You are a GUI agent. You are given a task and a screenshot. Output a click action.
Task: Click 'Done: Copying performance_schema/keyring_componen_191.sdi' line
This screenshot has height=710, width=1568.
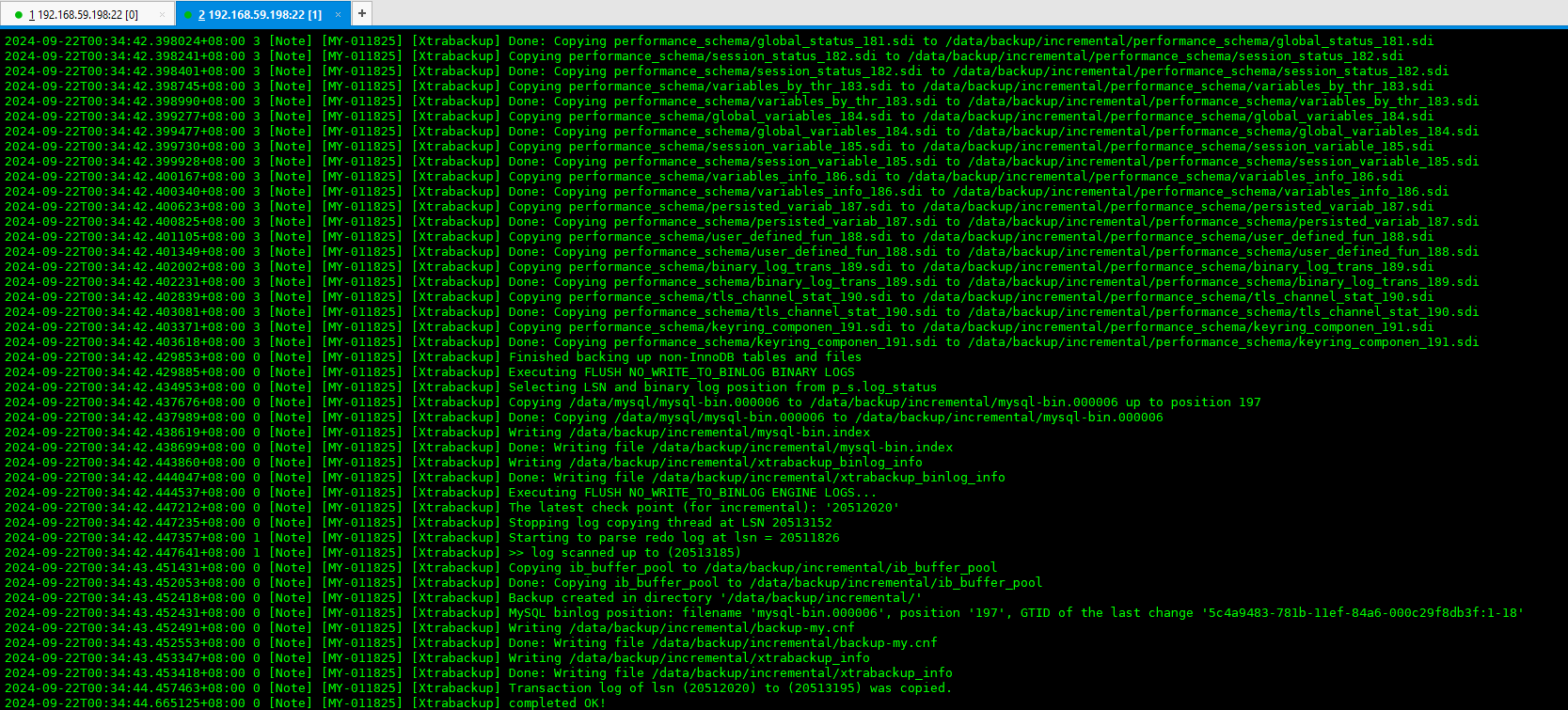point(993,341)
